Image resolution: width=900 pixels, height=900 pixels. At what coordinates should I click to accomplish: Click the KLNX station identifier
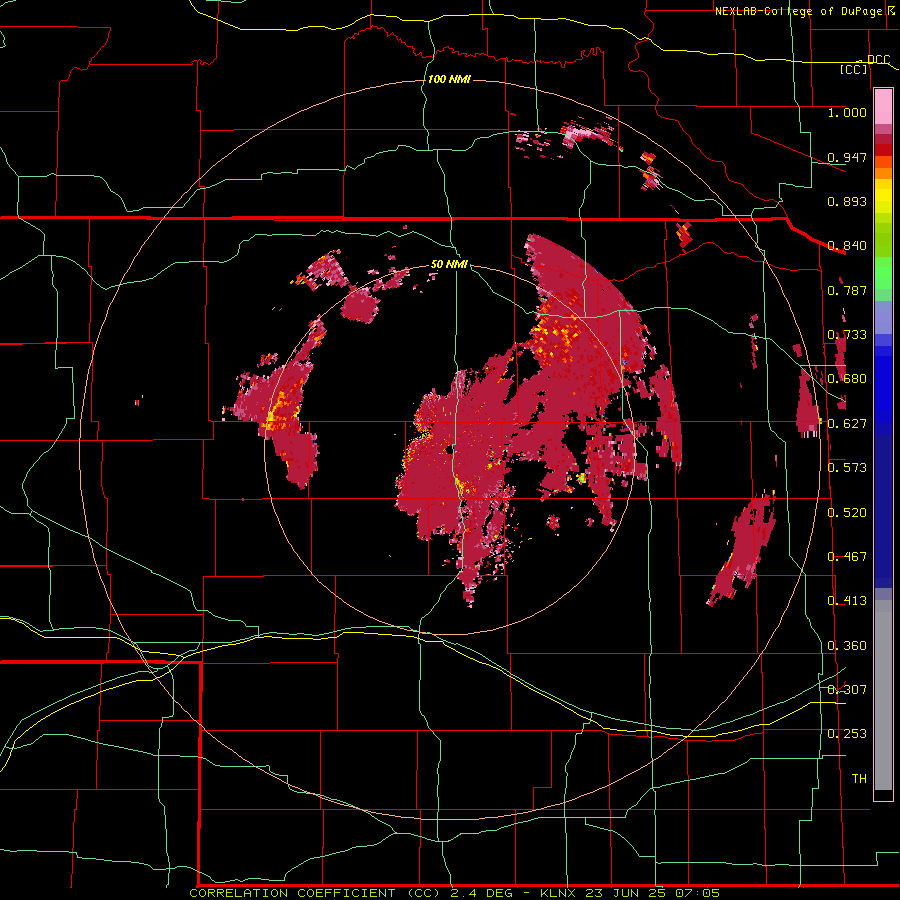coord(560,893)
